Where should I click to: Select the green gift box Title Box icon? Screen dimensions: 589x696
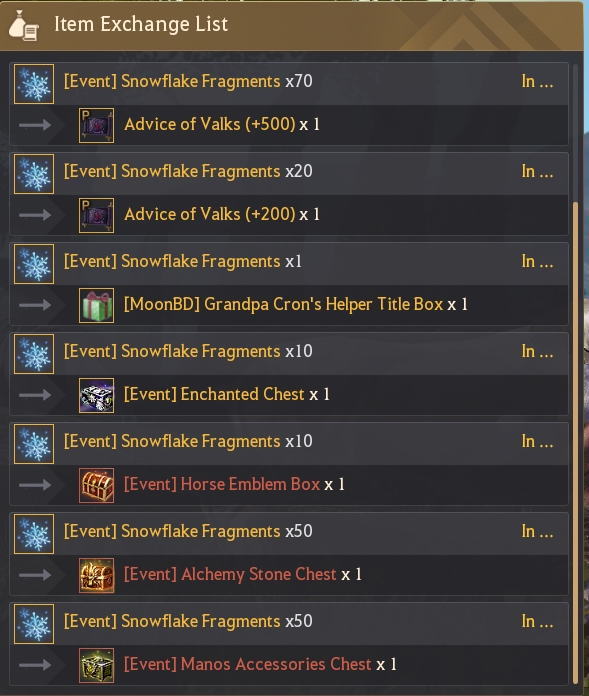(96, 305)
